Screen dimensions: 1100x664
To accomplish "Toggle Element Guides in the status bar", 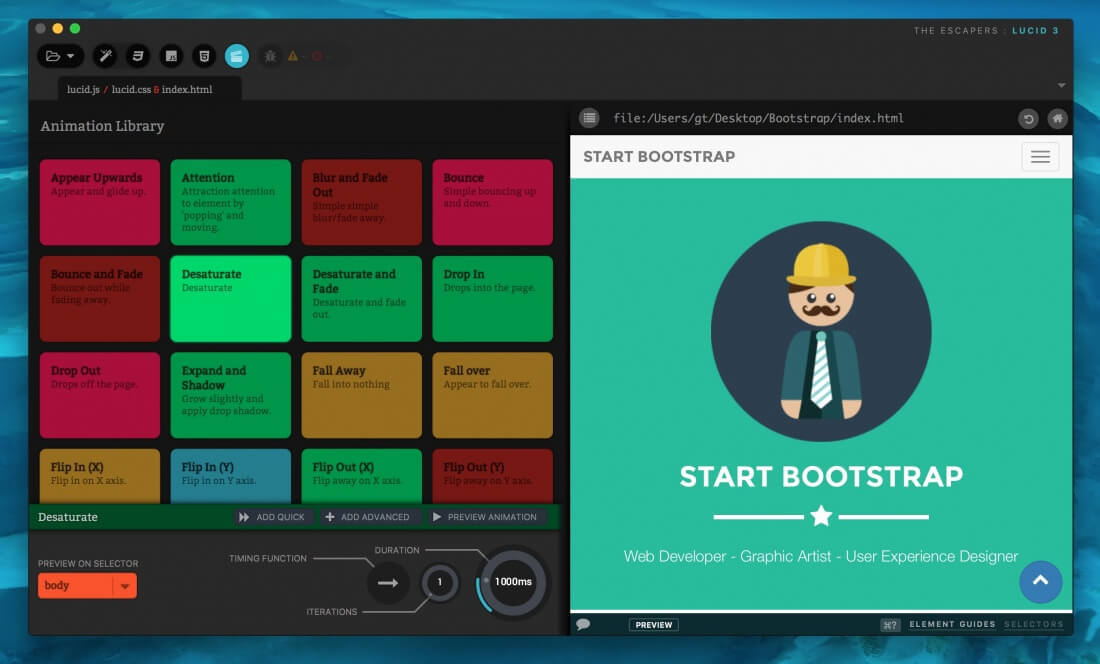I will click(950, 624).
